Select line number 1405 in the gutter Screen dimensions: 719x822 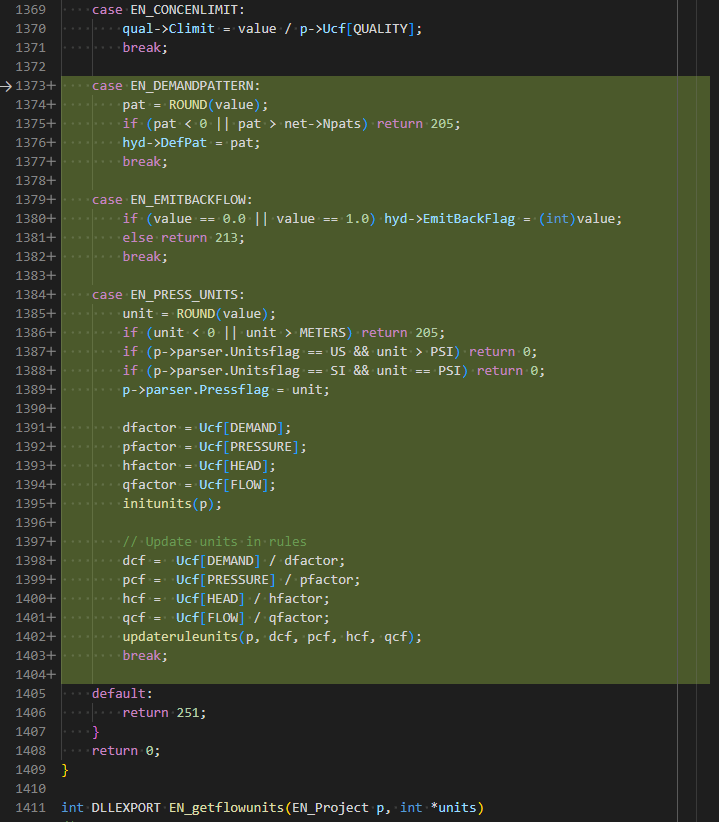(x=31, y=694)
